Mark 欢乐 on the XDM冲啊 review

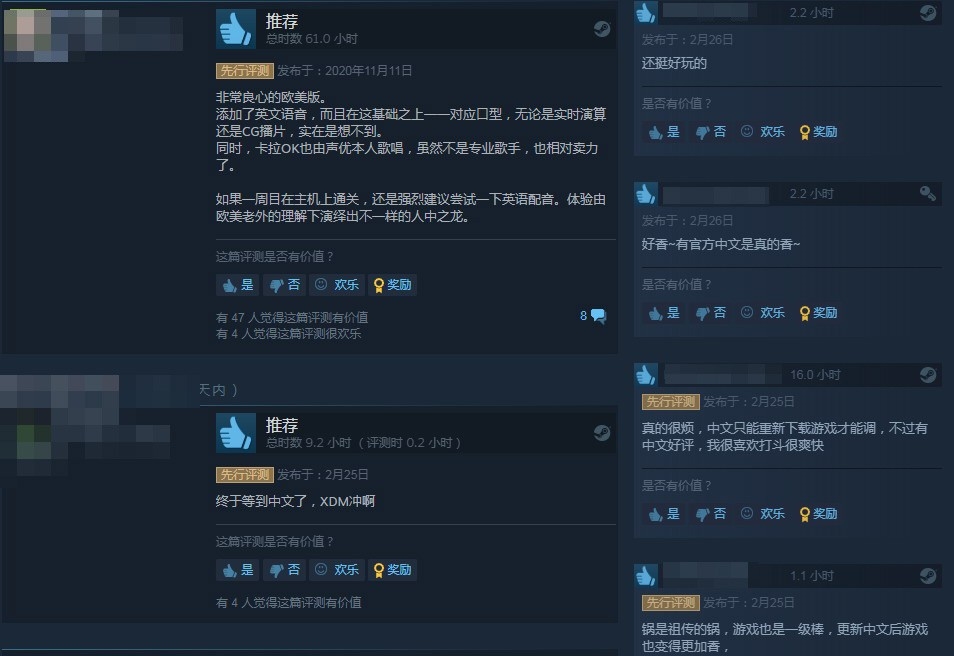click(337, 570)
